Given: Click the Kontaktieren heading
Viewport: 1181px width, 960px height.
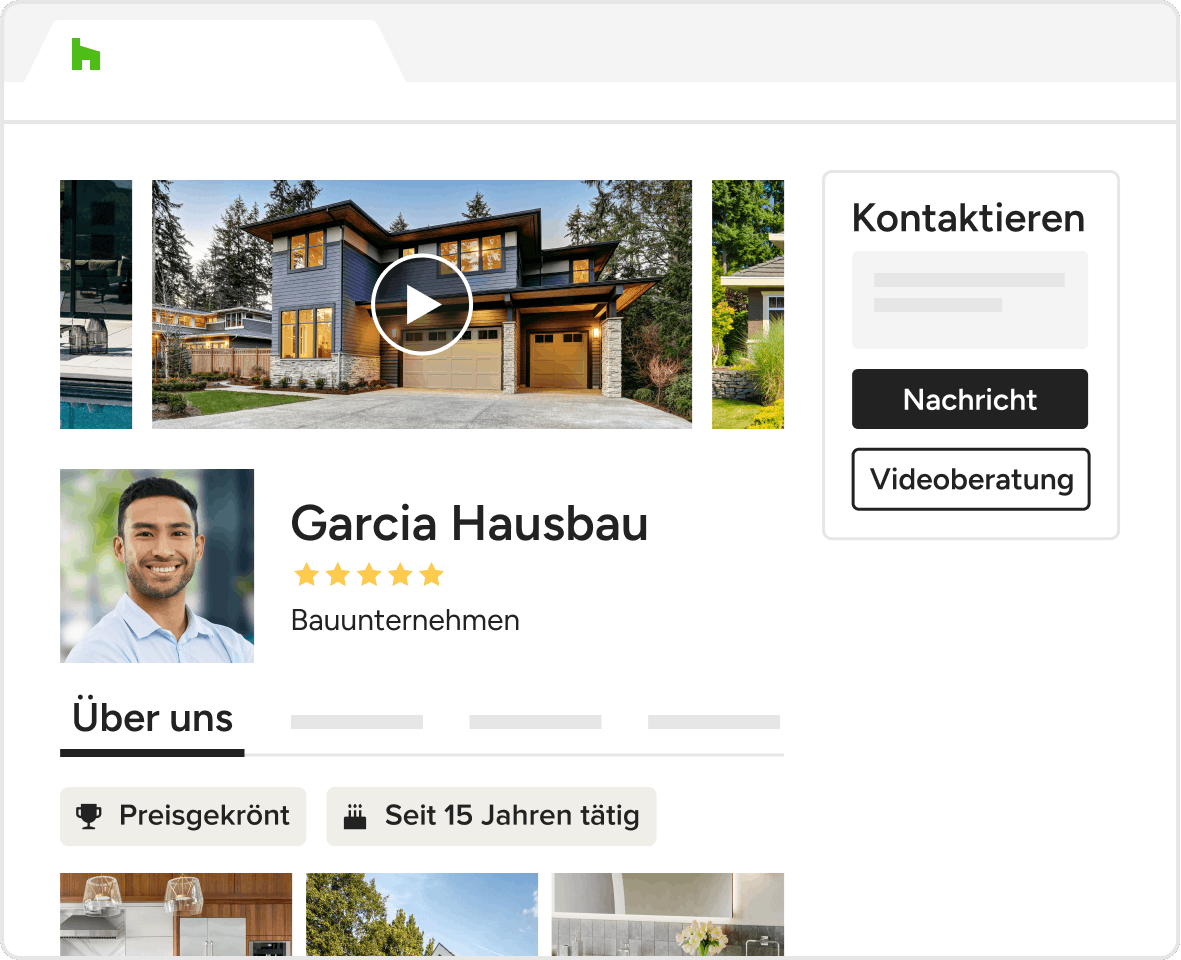Looking at the screenshot, I should 968,218.
